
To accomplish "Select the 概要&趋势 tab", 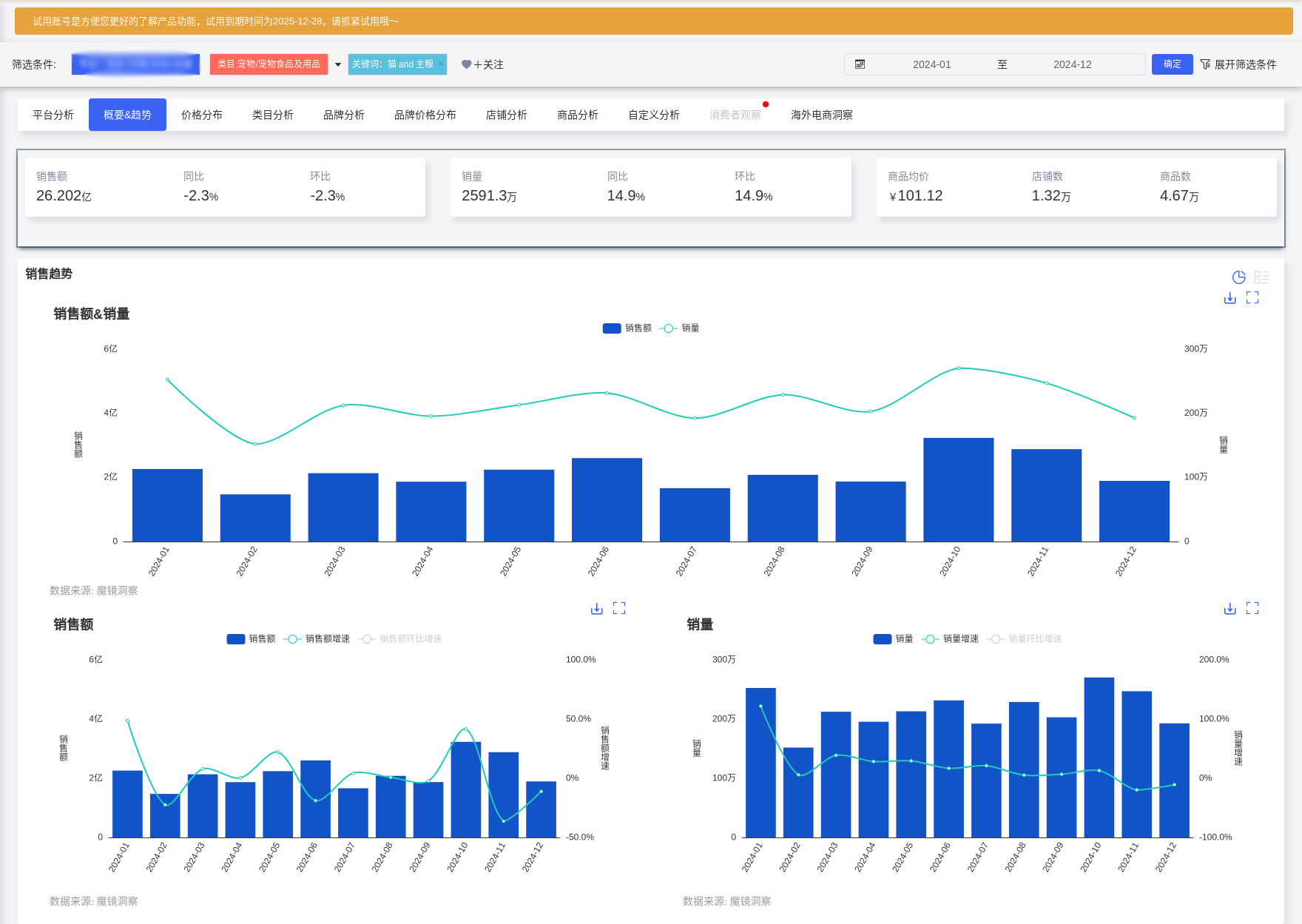I will tap(127, 115).
